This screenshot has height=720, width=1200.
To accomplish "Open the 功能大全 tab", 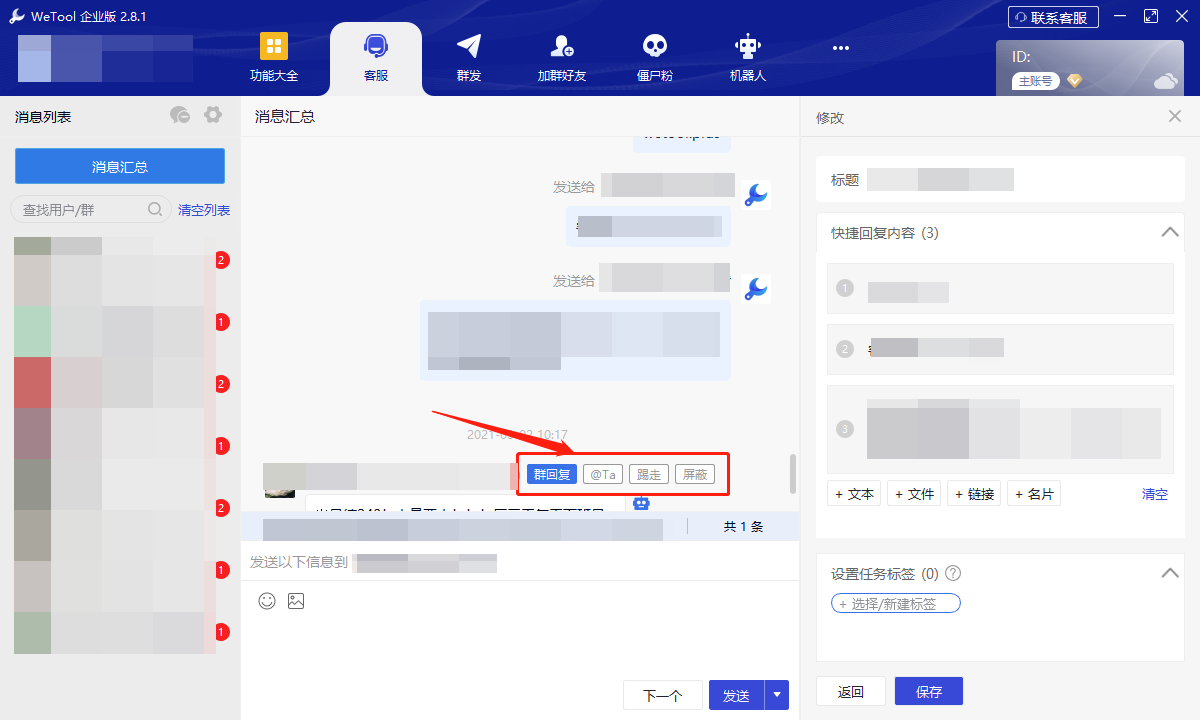I will pyautogui.click(x=274, y=58).
